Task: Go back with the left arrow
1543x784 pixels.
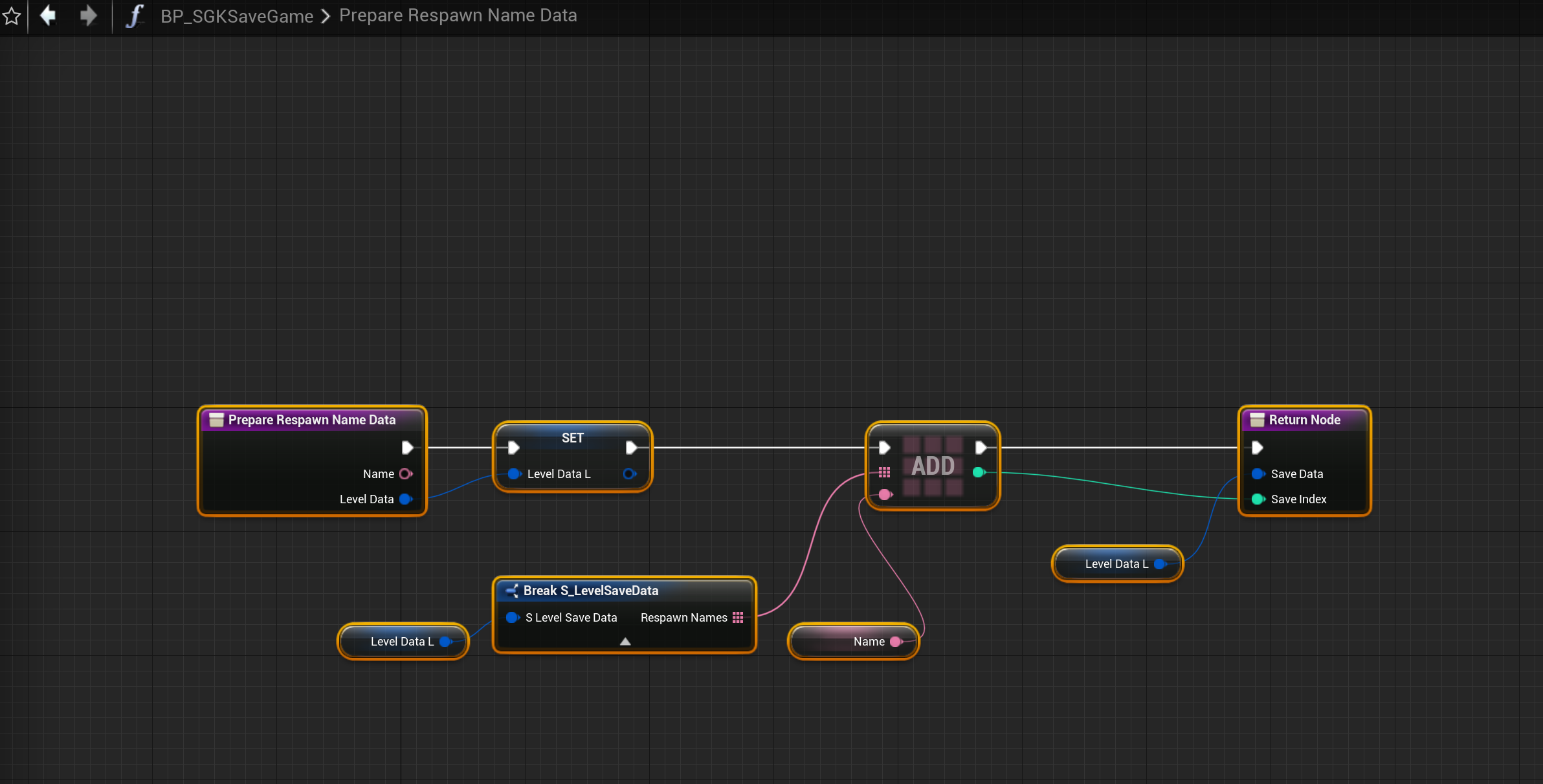Action: coord(48,16)
